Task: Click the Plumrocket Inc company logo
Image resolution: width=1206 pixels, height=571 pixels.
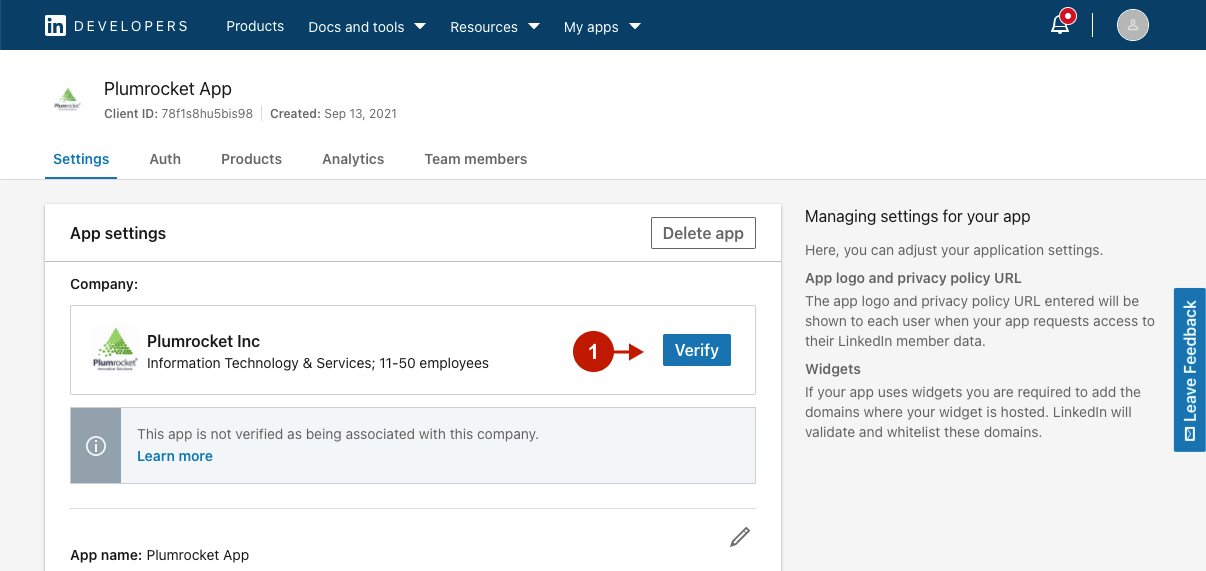Action: click(x=114, y=350)
